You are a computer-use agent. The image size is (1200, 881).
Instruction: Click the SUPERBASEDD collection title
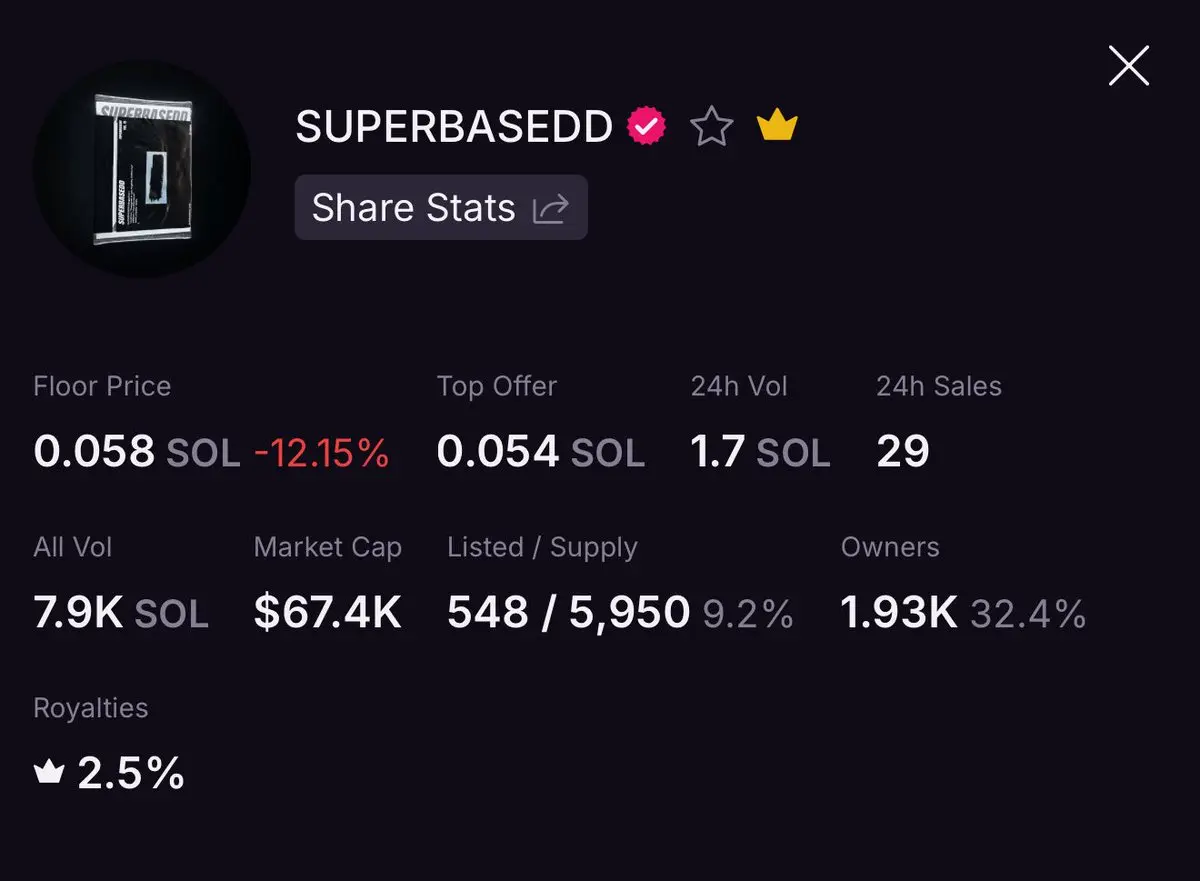(x=454, y=127)
